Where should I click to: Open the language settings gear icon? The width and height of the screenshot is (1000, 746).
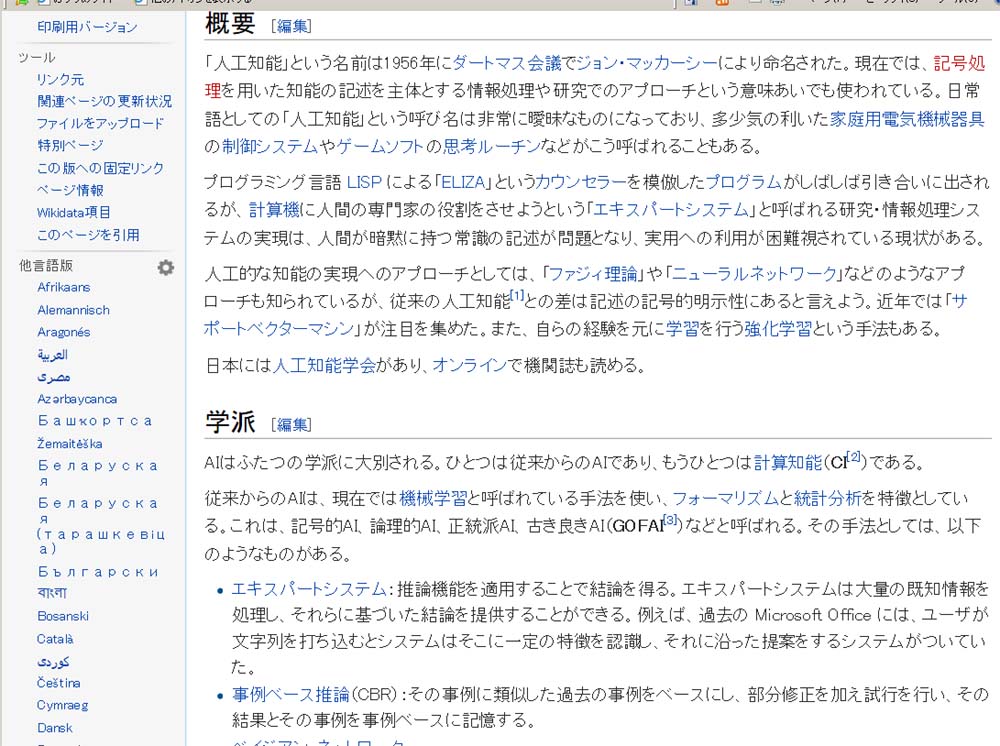pyautogui.click(x=166, y=267)
